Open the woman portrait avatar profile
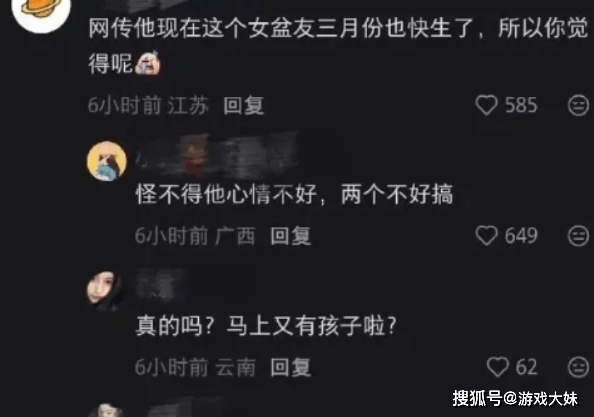This screenshot has height=417, width=594. (x=105, y=291)
